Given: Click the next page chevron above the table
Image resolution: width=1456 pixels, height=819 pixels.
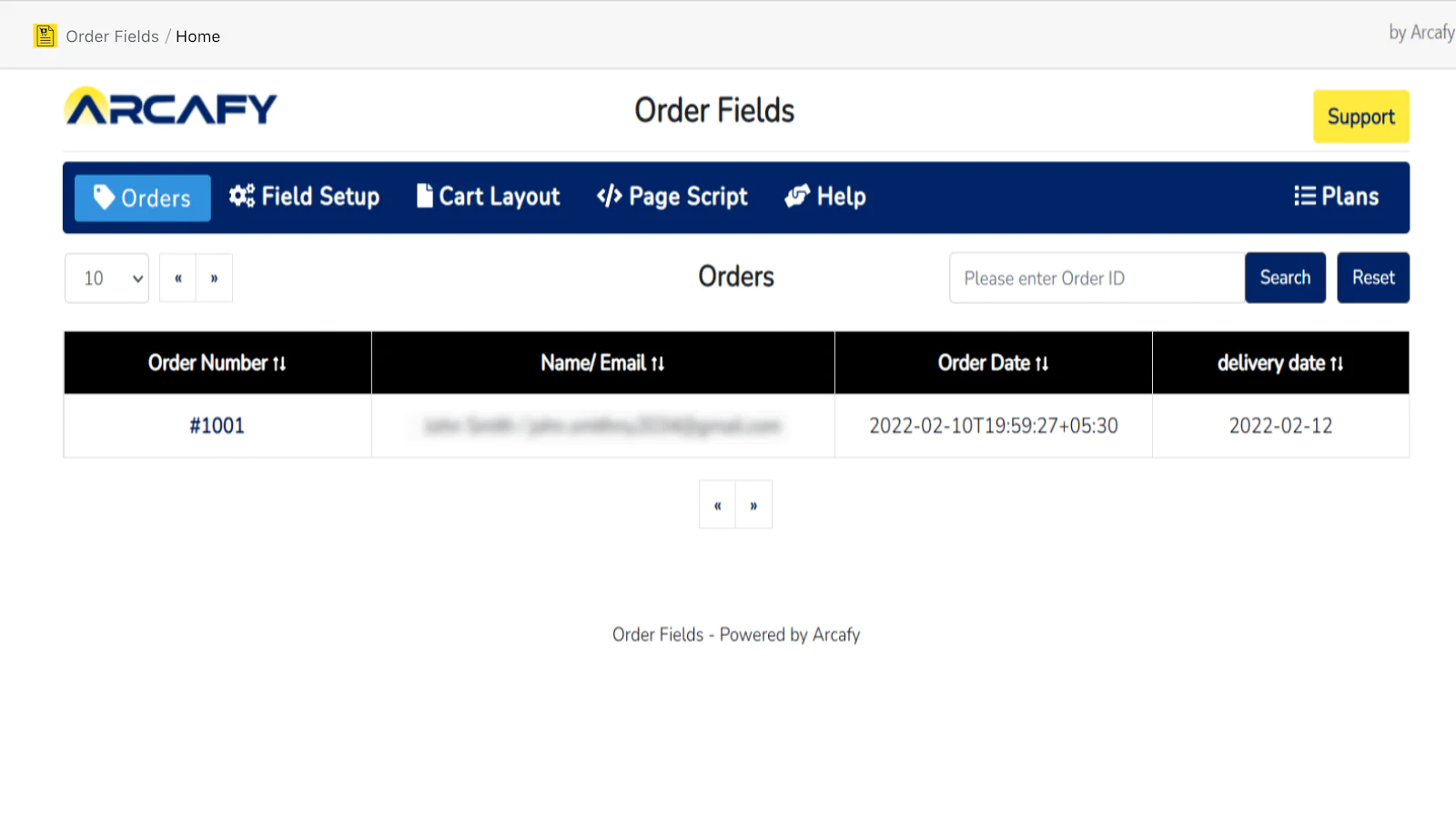Looking at the screenshot, I should click(214, 278).
